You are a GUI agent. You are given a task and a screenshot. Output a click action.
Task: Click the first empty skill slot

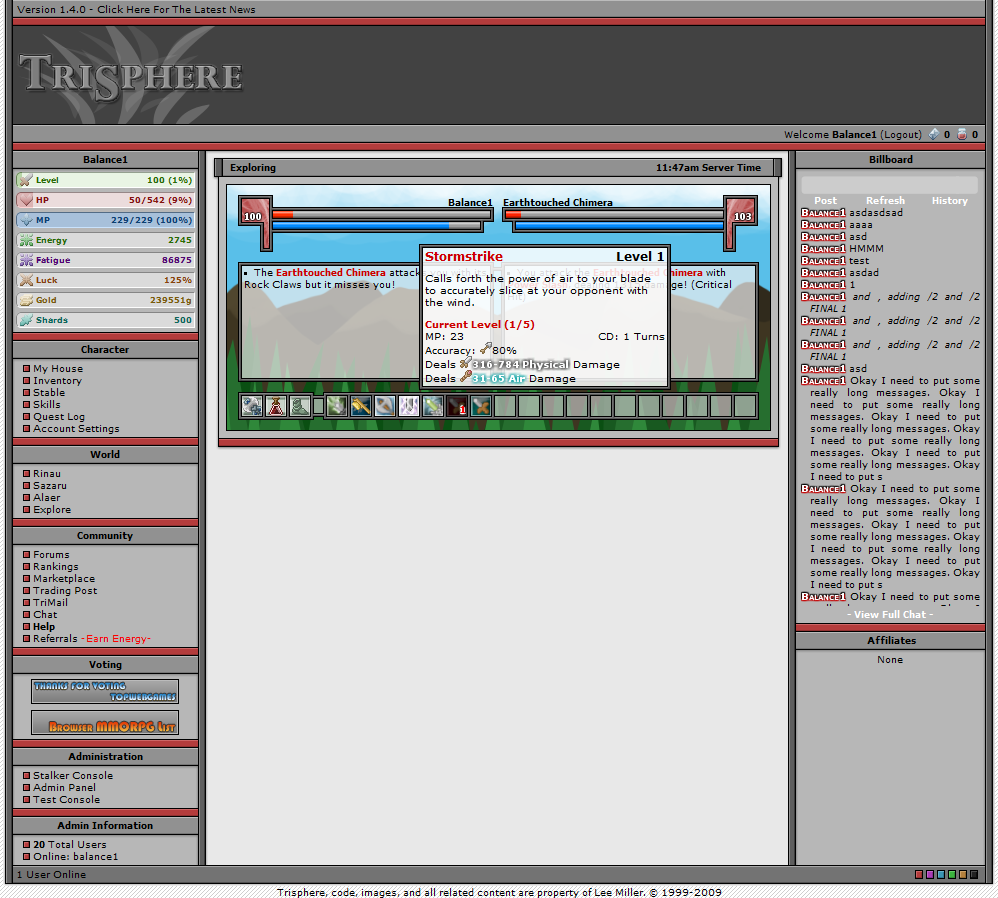coord(505,406)
